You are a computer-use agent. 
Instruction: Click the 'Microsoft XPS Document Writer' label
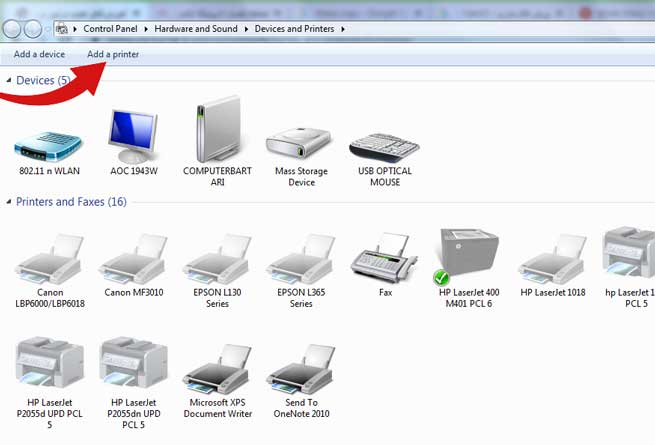218,408
